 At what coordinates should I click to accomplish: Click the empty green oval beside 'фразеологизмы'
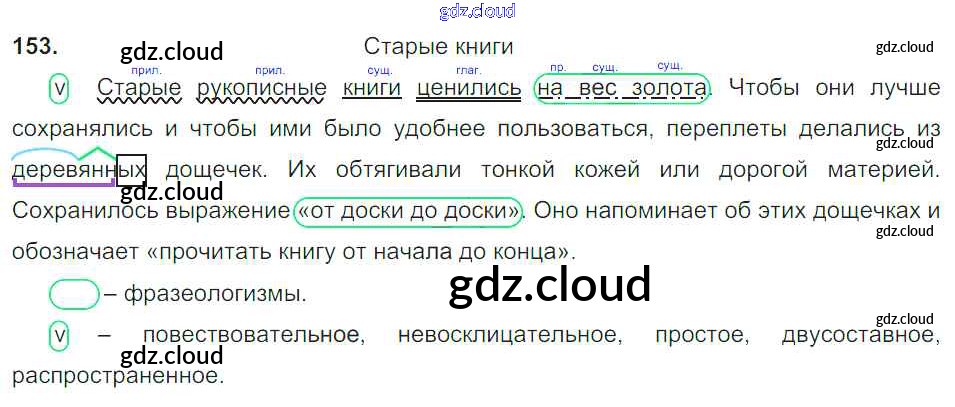coord(74,295)
